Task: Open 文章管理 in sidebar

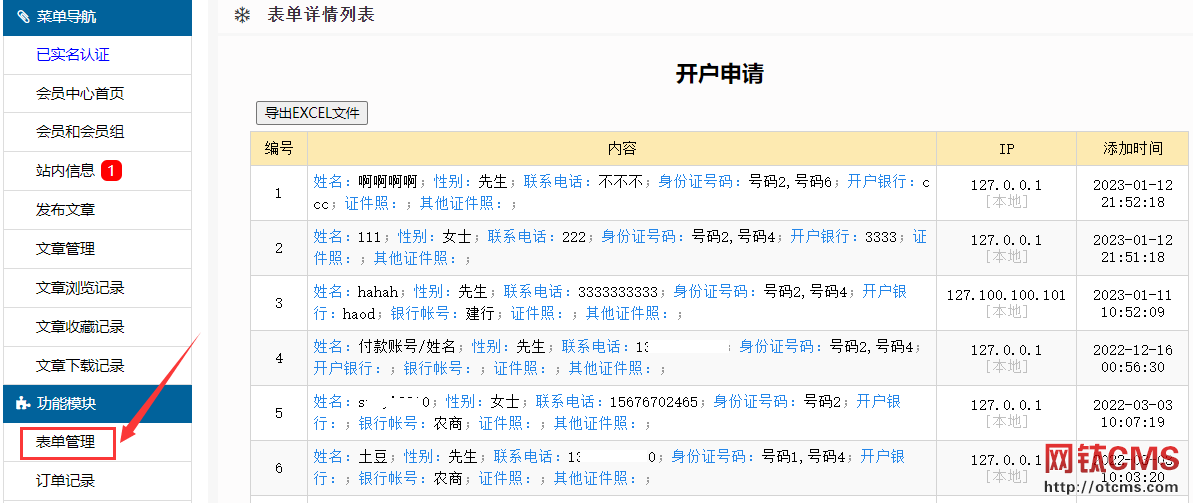Action: (65, 249)
